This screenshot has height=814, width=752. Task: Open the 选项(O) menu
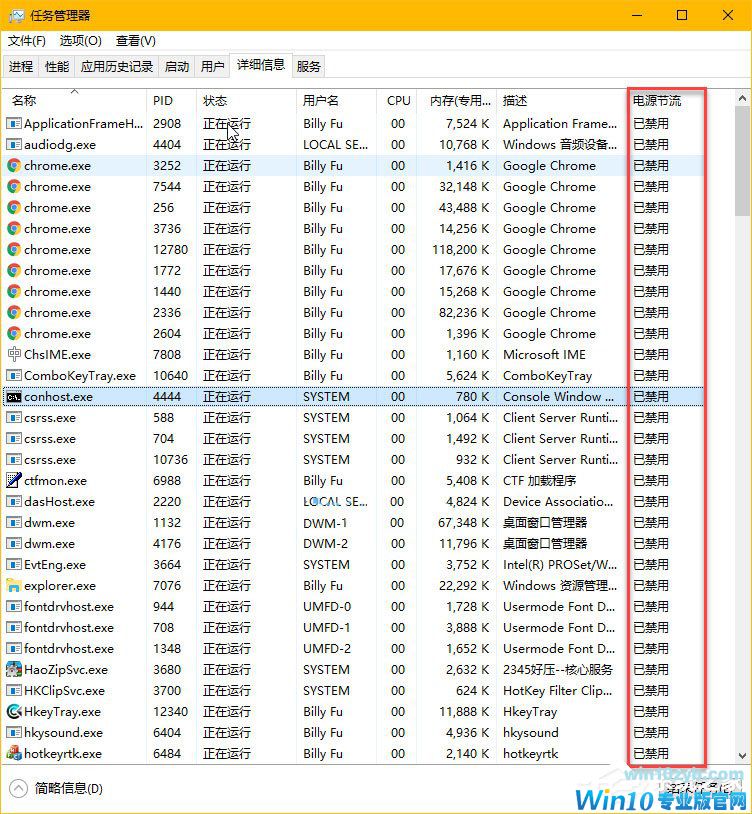(80, 40)
